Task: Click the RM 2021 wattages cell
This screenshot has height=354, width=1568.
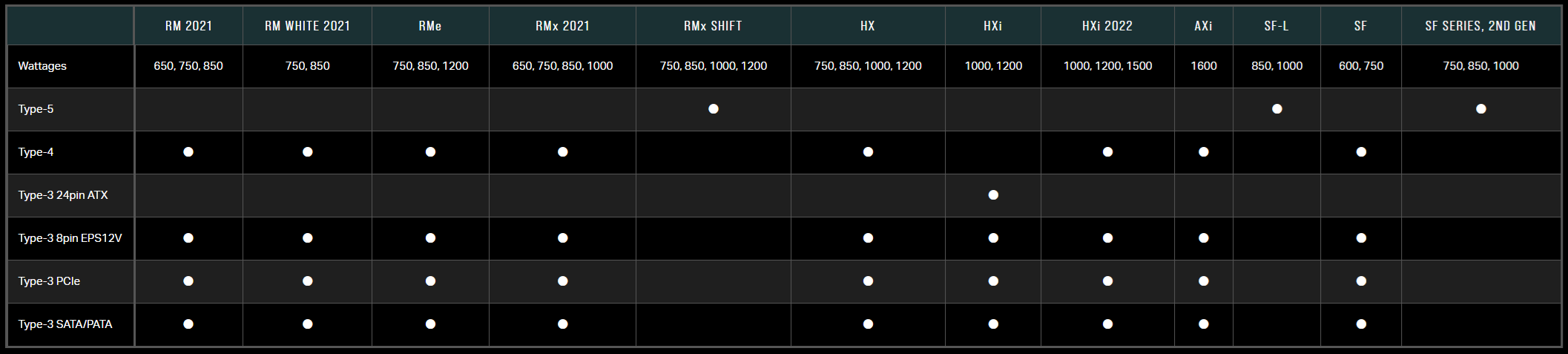Action: 188,66
